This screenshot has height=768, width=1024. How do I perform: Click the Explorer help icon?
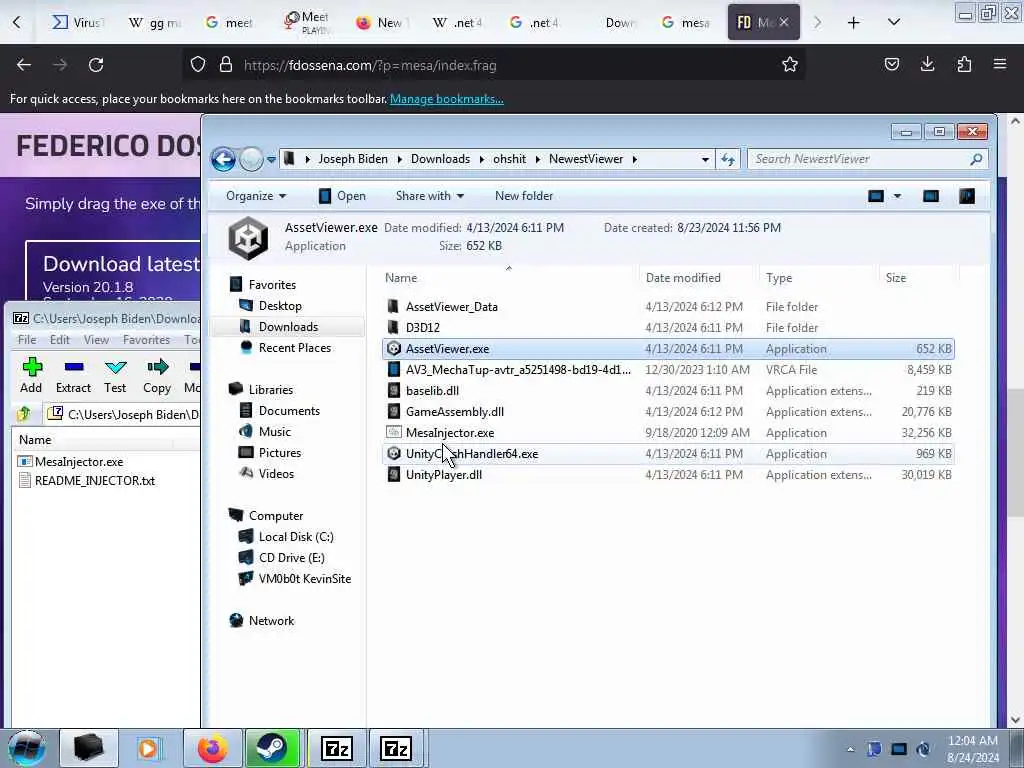967,196
